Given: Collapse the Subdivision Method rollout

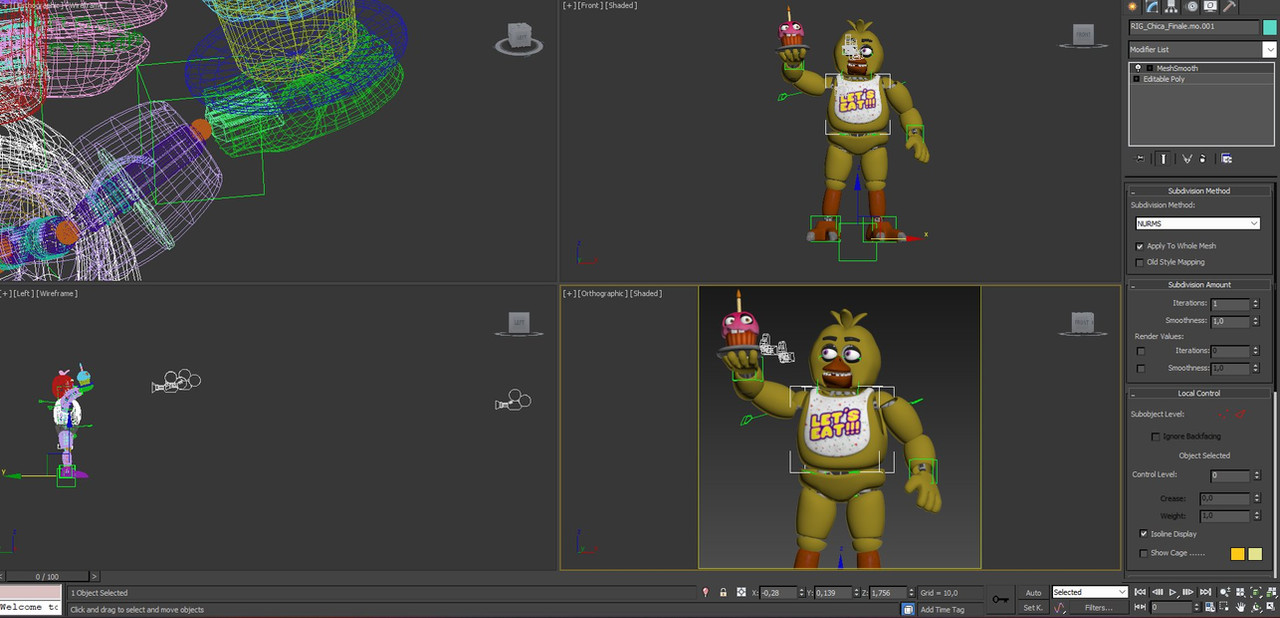Looking at the screenshot, I should point(1199,191).
